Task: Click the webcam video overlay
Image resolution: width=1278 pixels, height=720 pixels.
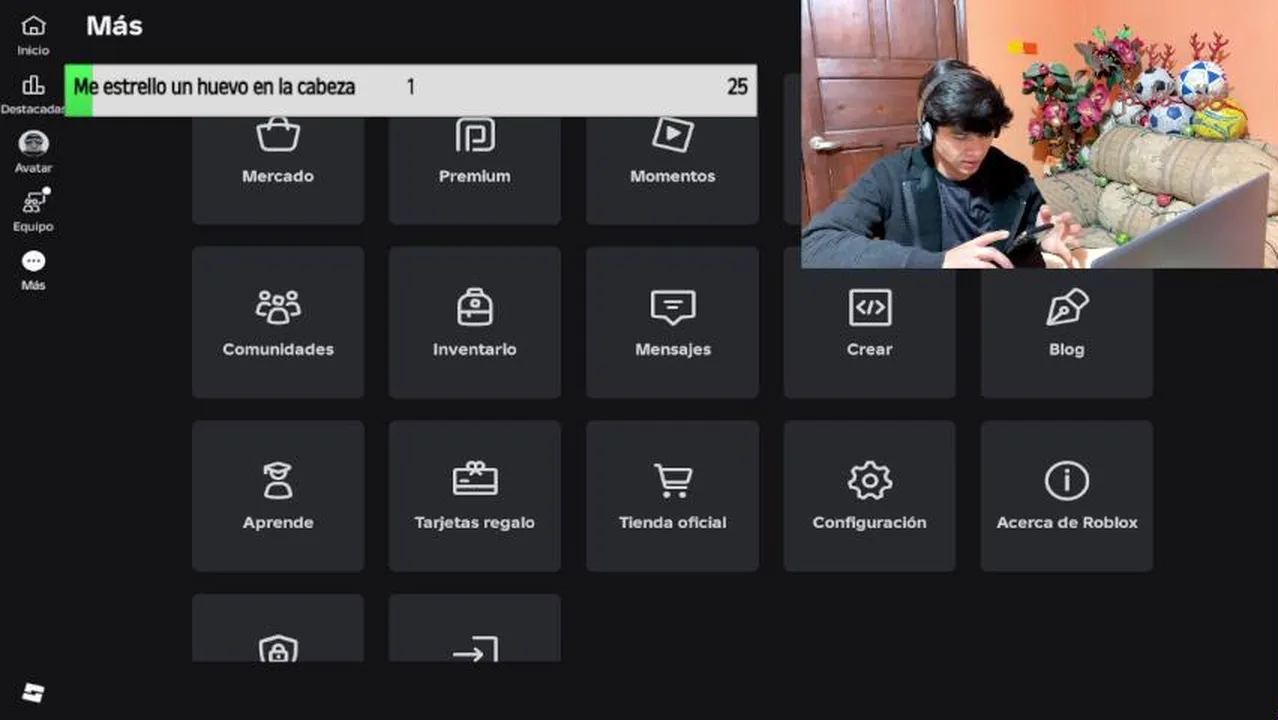Action: coord(1039,134)
